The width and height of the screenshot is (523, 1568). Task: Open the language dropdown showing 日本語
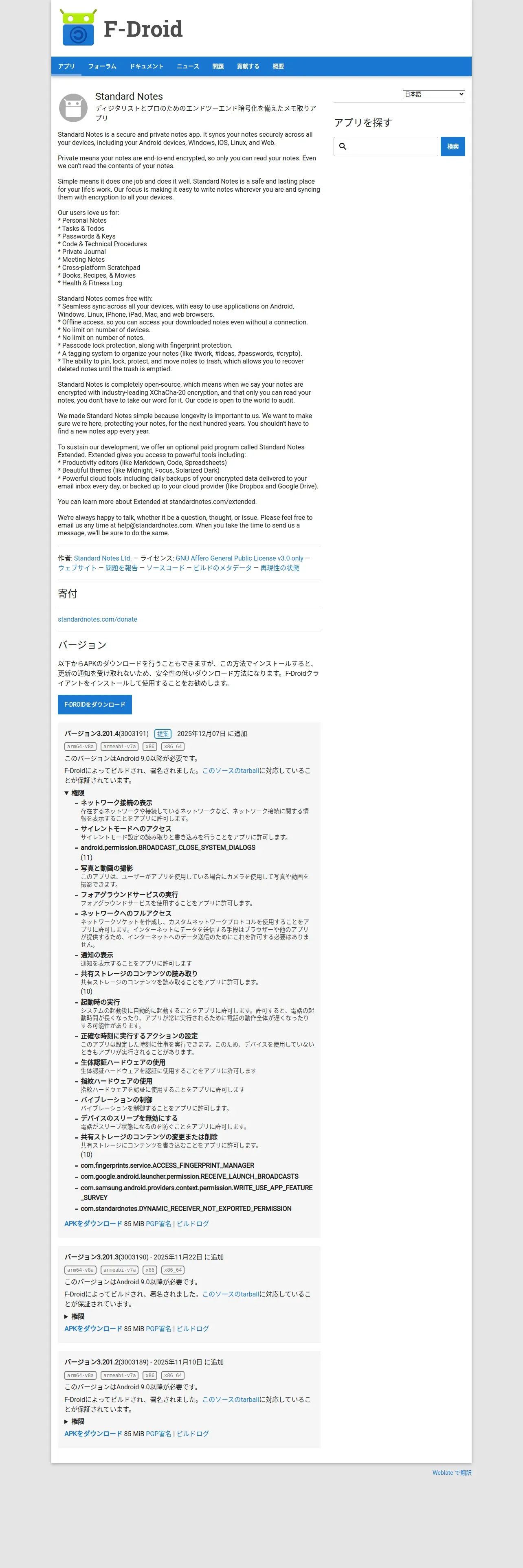pos(433,94)
